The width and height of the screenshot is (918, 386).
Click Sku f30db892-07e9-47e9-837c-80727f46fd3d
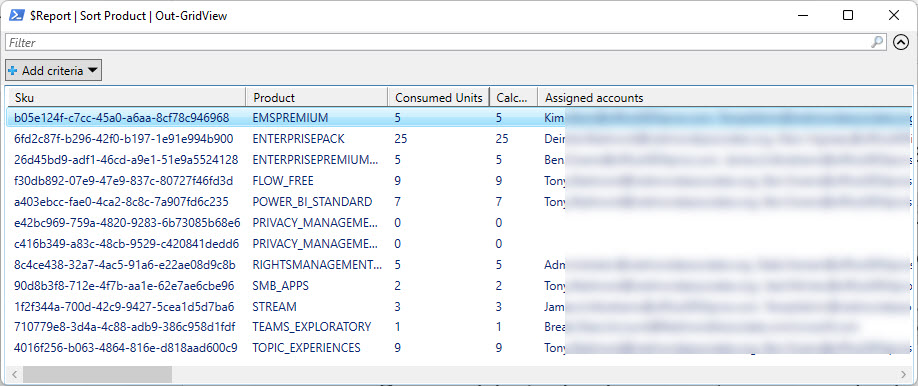click(124, 180)
